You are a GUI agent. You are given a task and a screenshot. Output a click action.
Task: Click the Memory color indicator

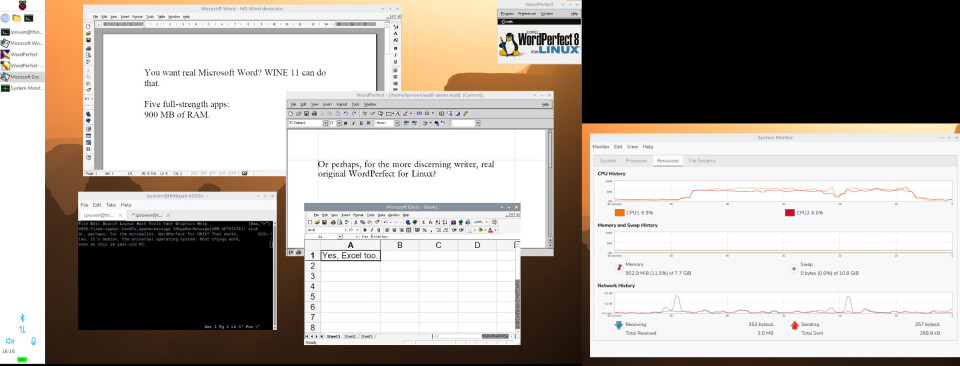point(618,267)
